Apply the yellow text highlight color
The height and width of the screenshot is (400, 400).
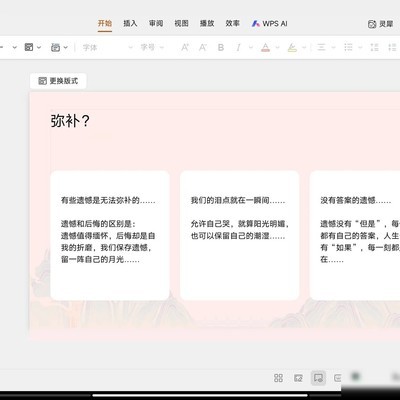[x=292, y=48]
